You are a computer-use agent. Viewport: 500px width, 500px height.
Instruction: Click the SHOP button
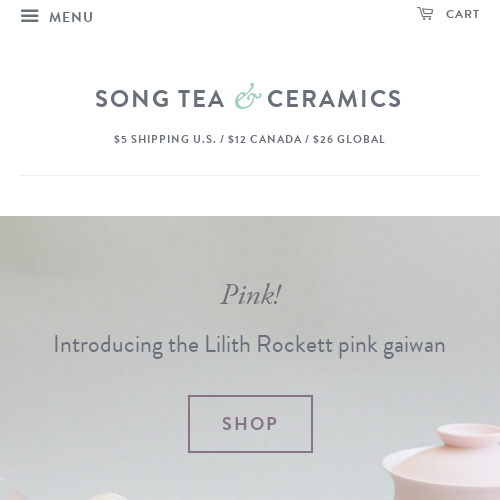pos(250,424)
